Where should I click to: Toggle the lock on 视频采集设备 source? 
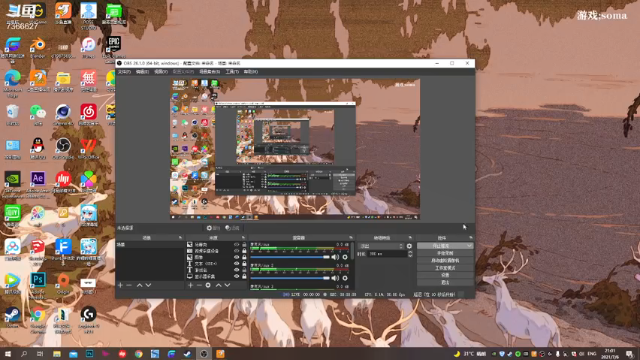tap(244, 251)
